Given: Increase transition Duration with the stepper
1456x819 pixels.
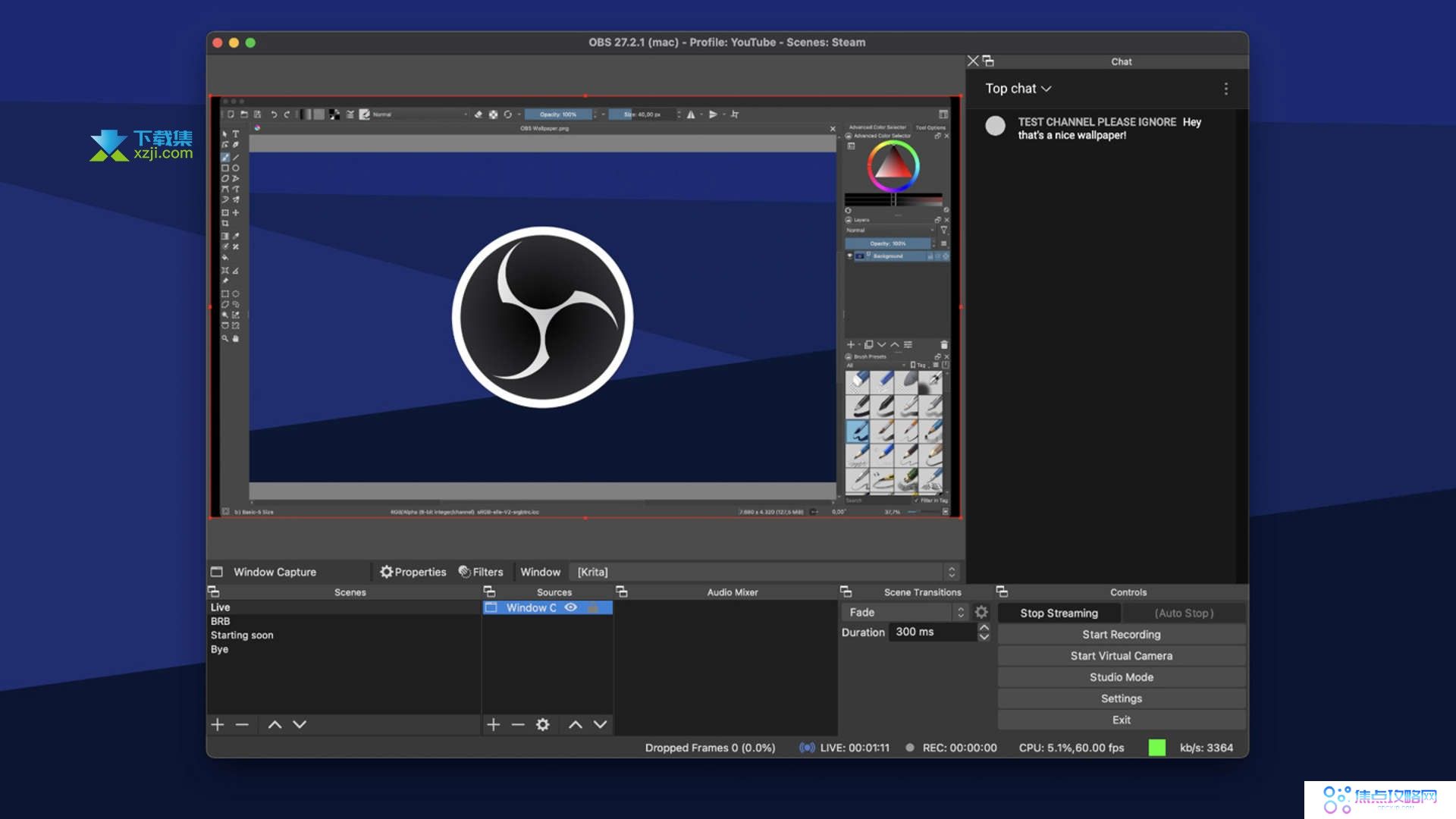Looking at the screenshot, I should pyautogui.click(x=984, y=628).
